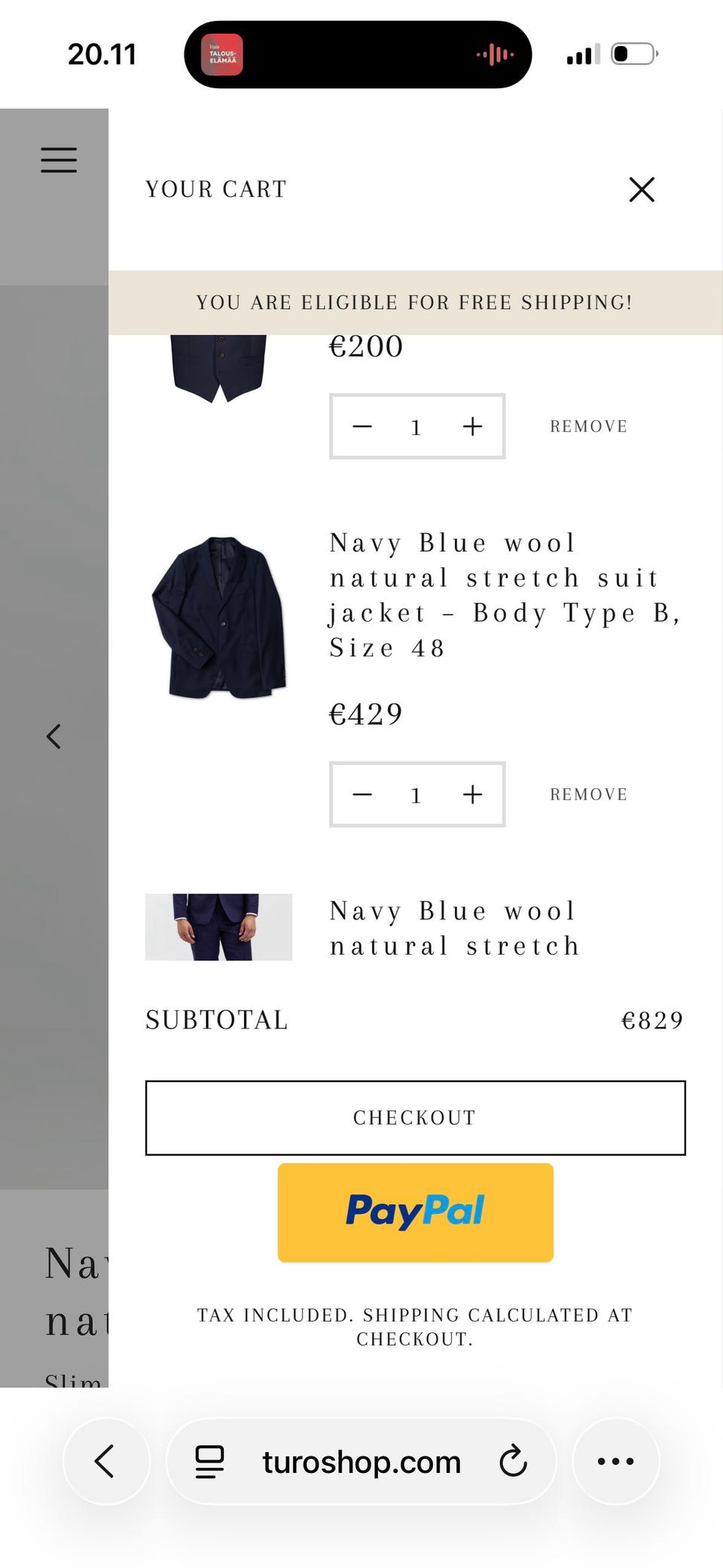Increase vest quantity with plus
Screen dimensions: 723x1568
tap(472, 426)
